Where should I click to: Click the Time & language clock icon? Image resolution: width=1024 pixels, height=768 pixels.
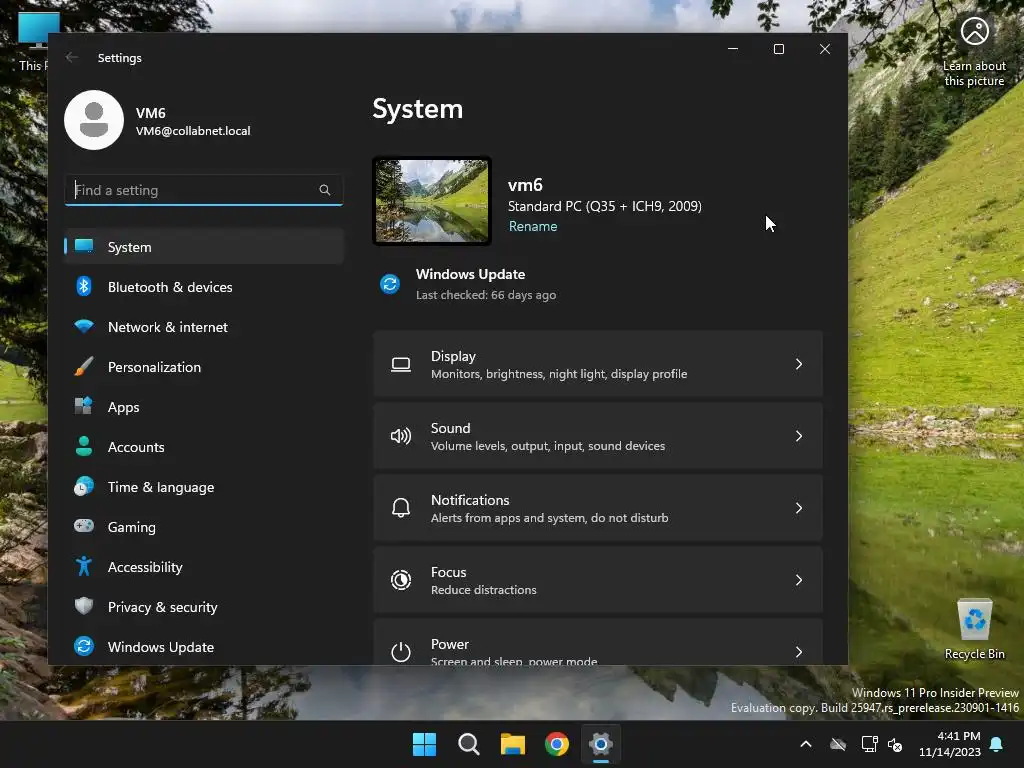point(84,487)
